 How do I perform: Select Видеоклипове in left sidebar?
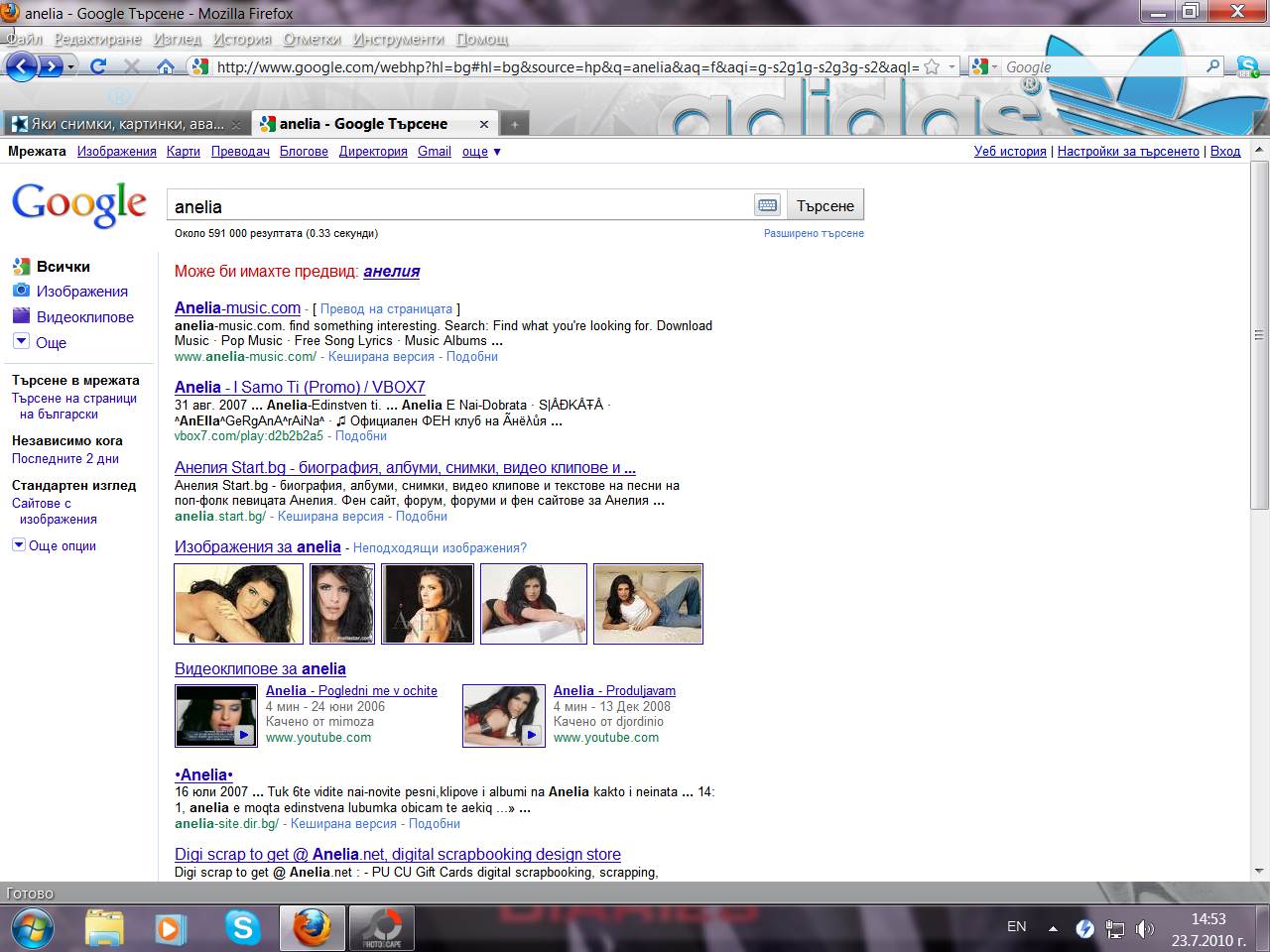(85, 316)
